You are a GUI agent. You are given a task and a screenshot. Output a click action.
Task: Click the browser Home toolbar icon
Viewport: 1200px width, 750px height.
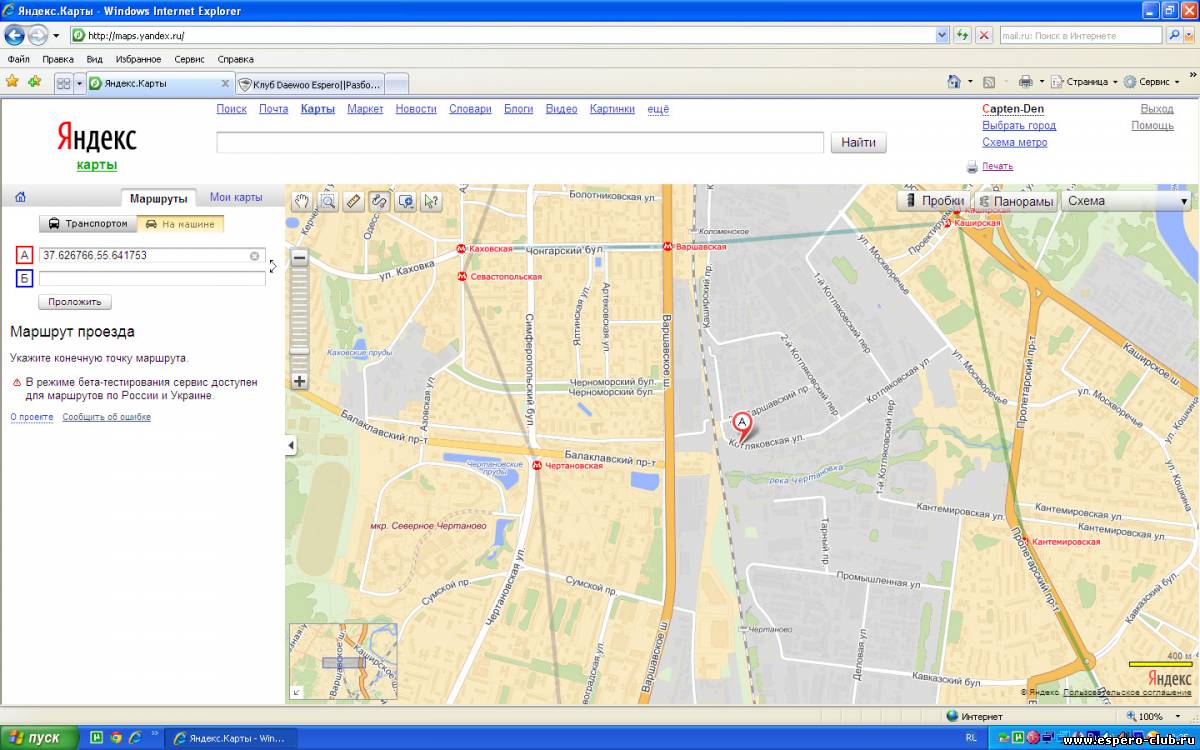[954, 82]
